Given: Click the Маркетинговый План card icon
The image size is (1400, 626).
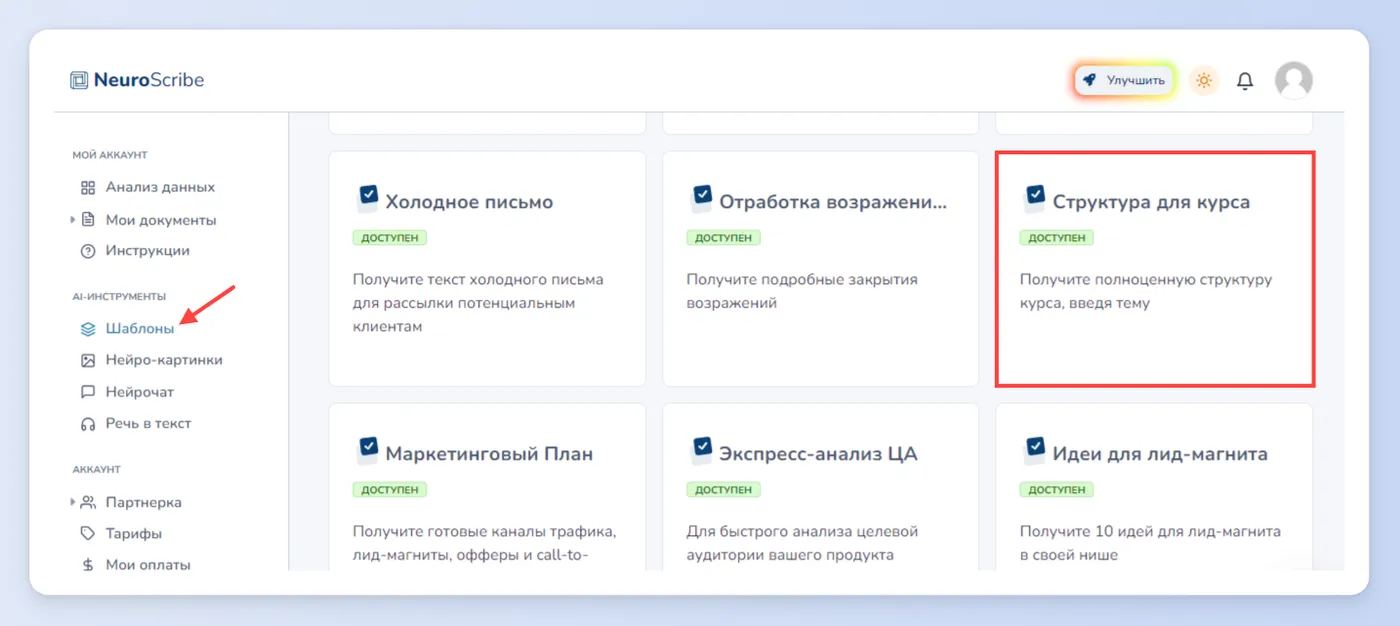Looking at the screenshot, I should click(x=367, y=450).
